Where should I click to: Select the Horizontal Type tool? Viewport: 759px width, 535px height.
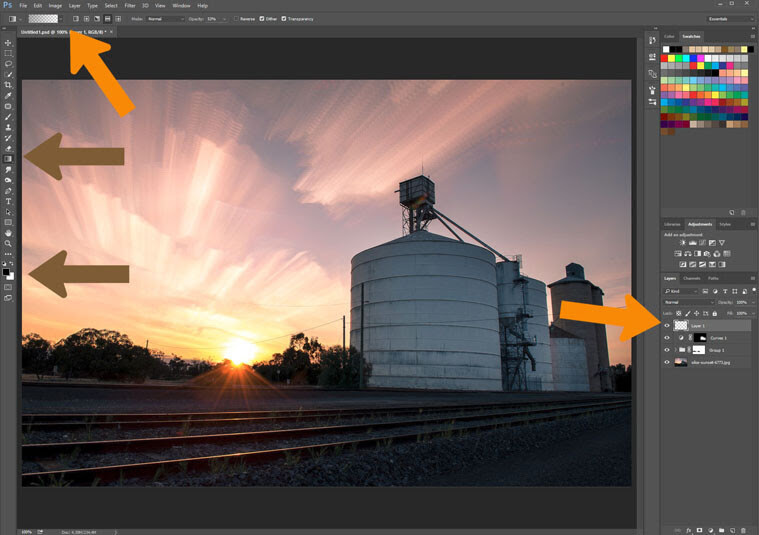pyautogui.click(x=8, y=201)
